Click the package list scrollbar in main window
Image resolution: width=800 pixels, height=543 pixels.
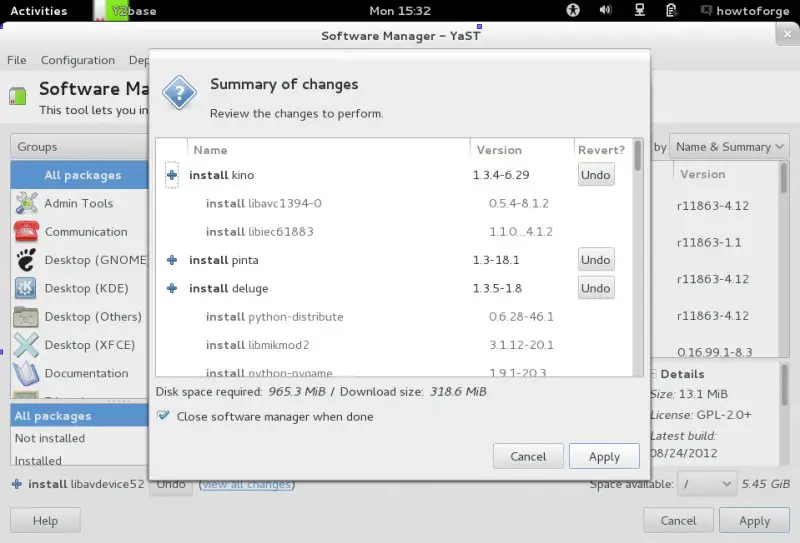pos(783,178)
